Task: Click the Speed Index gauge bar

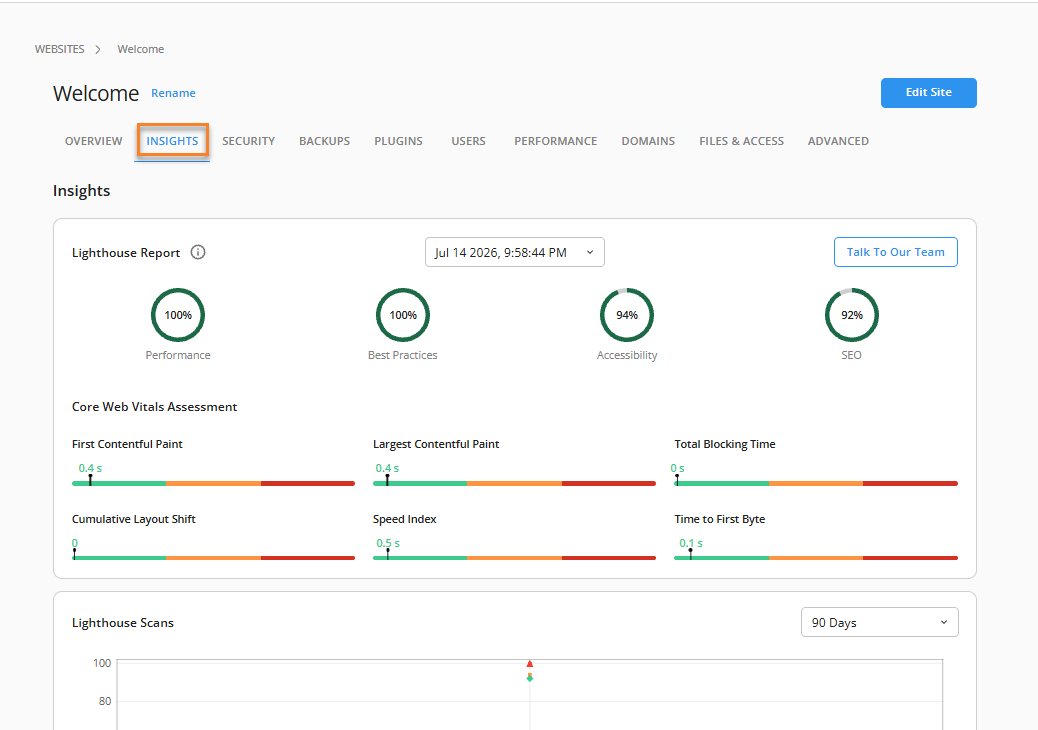Action: pos(514,558)
